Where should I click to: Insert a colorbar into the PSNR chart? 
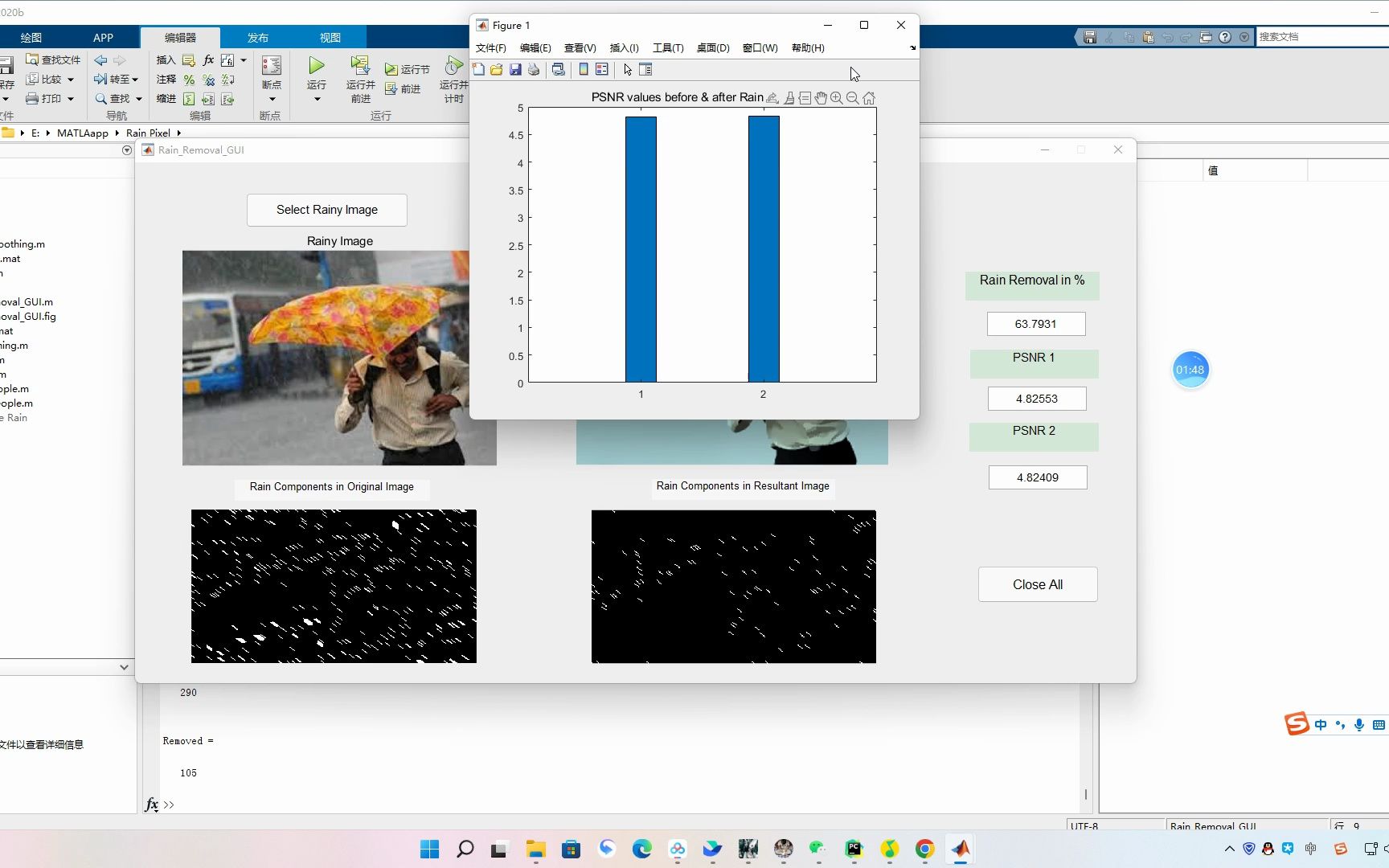[x=583, y=69]
